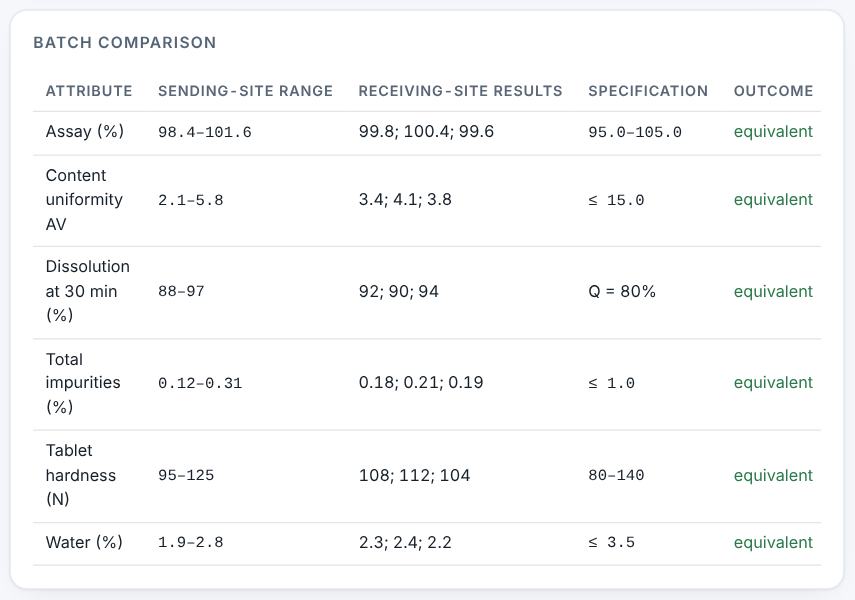
Task: Select the Assay (%) row label
Action: [x=85, y=131]
